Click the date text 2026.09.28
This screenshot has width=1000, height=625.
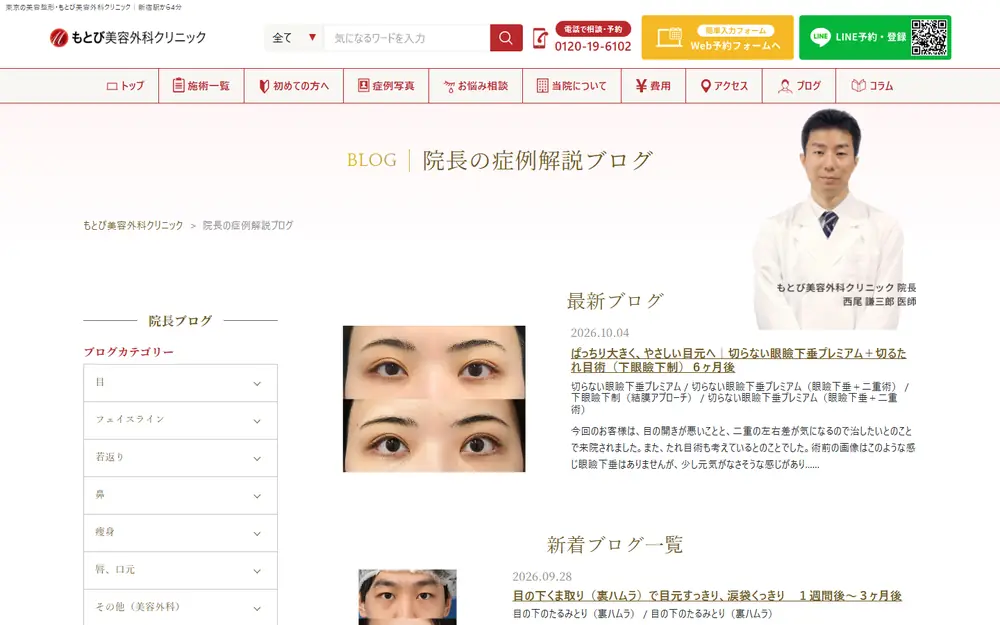542,577
